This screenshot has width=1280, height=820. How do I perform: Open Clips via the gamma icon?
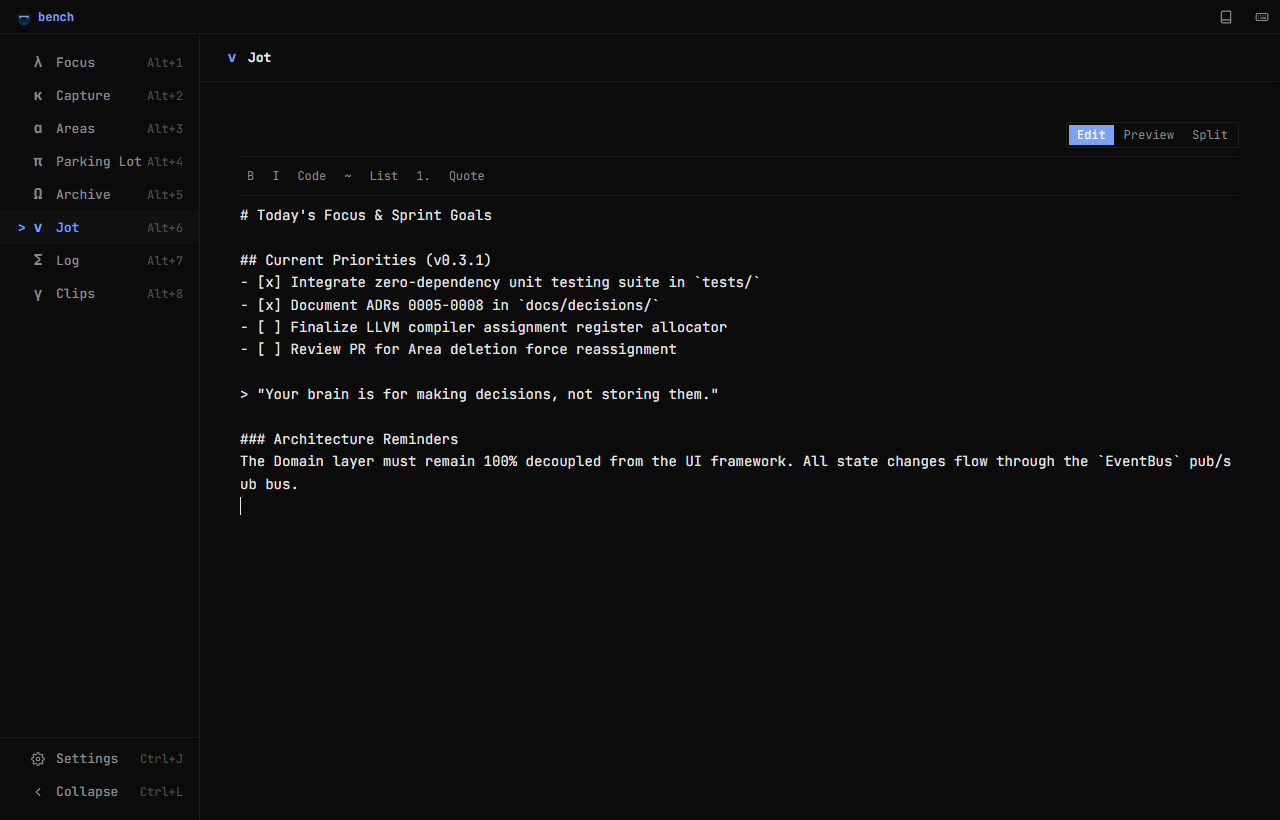[38, 293]
